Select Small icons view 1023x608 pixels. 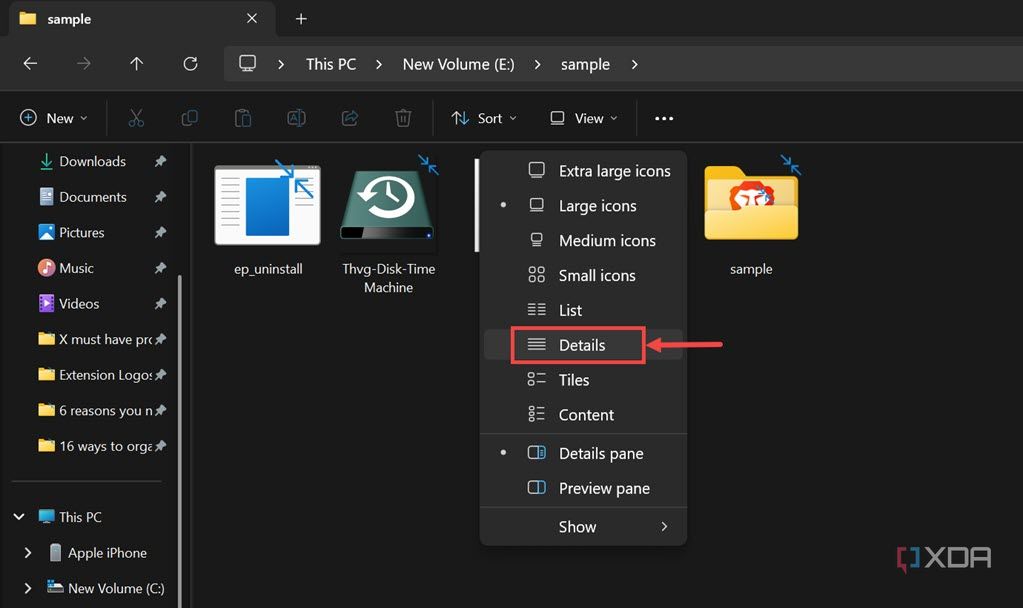tap(583, 275)
